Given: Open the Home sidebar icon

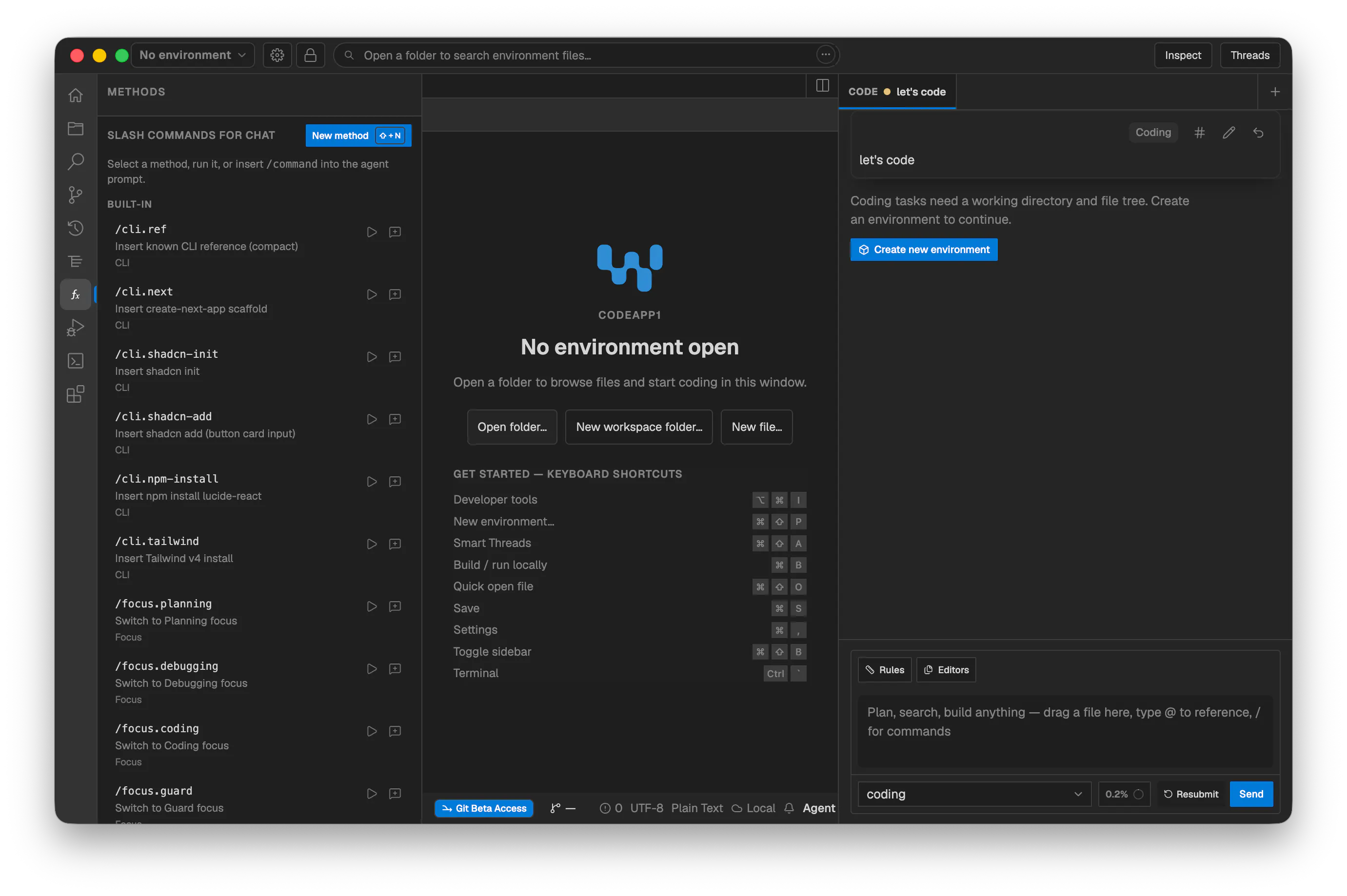Looking at the screenshot, I should click(x=76, y=95).
